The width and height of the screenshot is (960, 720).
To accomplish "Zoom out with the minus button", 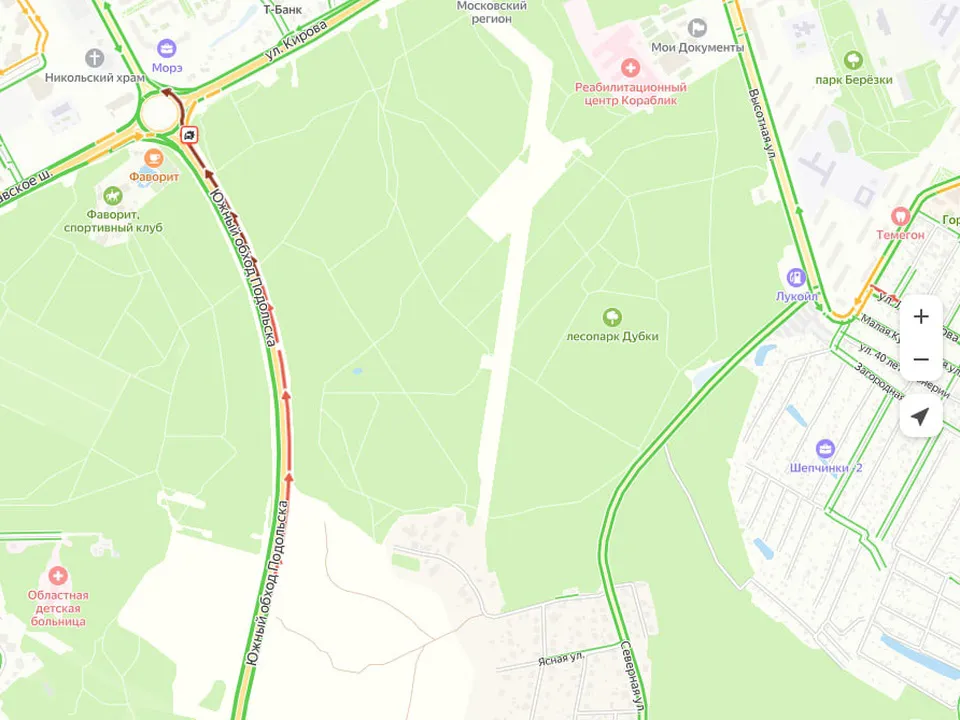I will coord(921,359).
